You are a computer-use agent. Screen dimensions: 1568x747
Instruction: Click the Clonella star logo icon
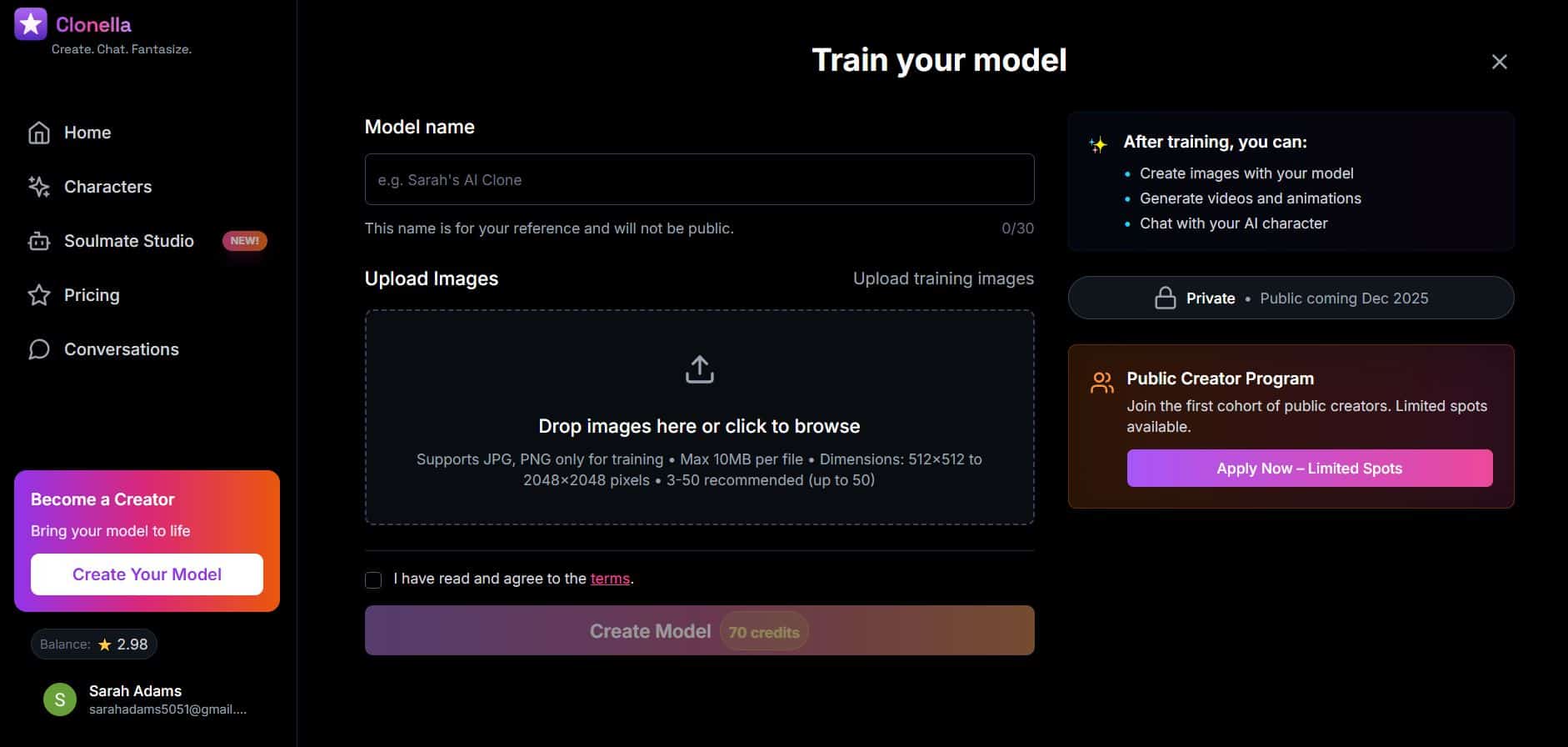click(31, 24)
